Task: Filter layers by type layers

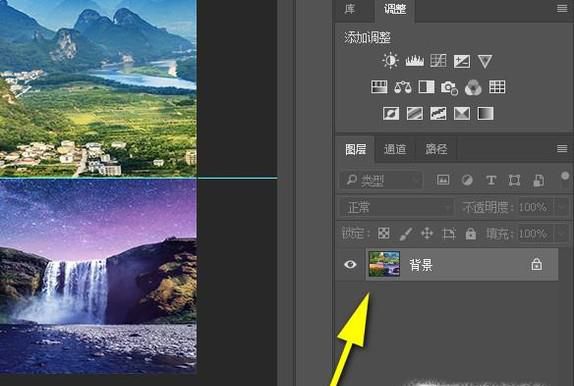Action: coord(491,180)
